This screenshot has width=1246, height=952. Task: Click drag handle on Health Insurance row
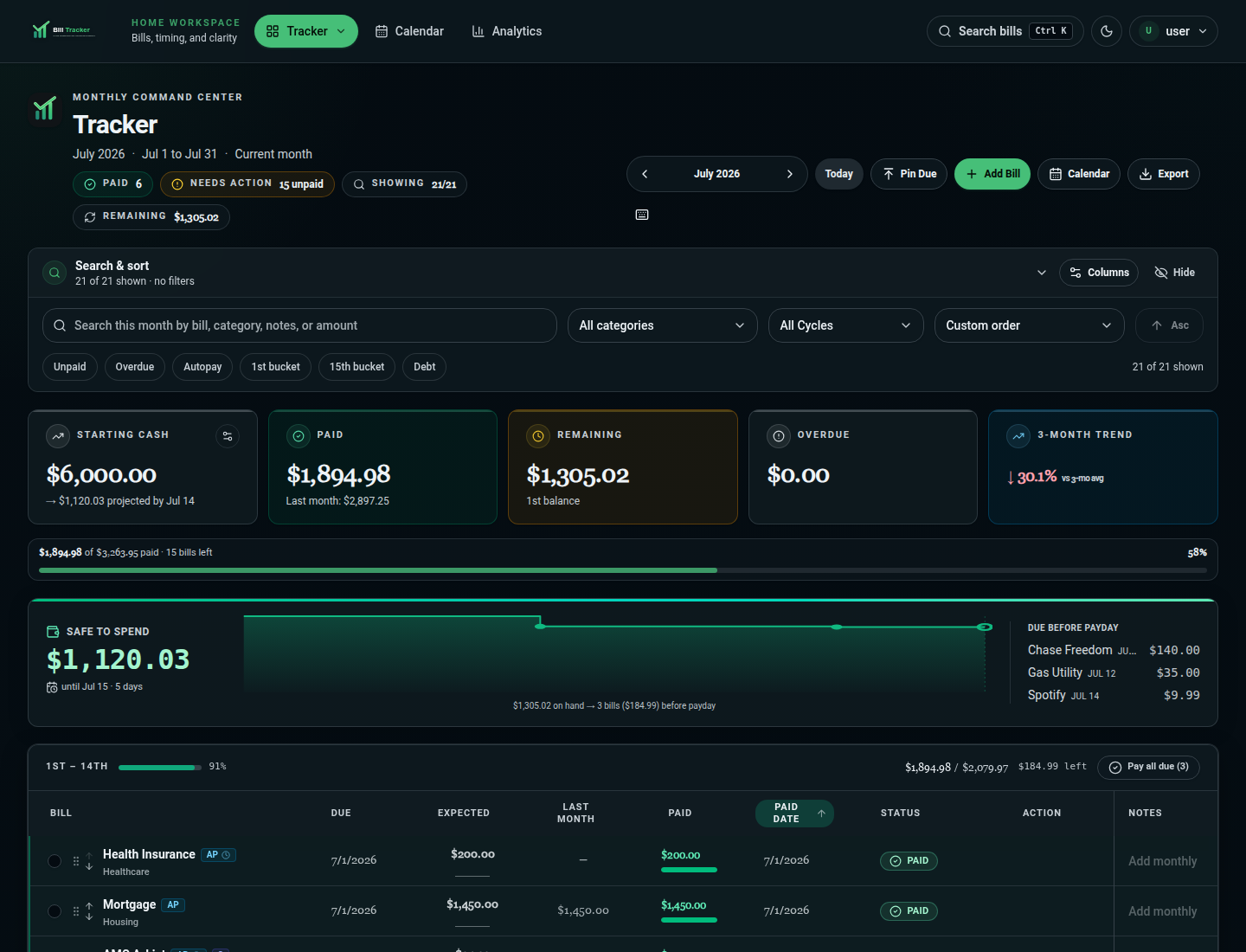click(x=76, y=861)
